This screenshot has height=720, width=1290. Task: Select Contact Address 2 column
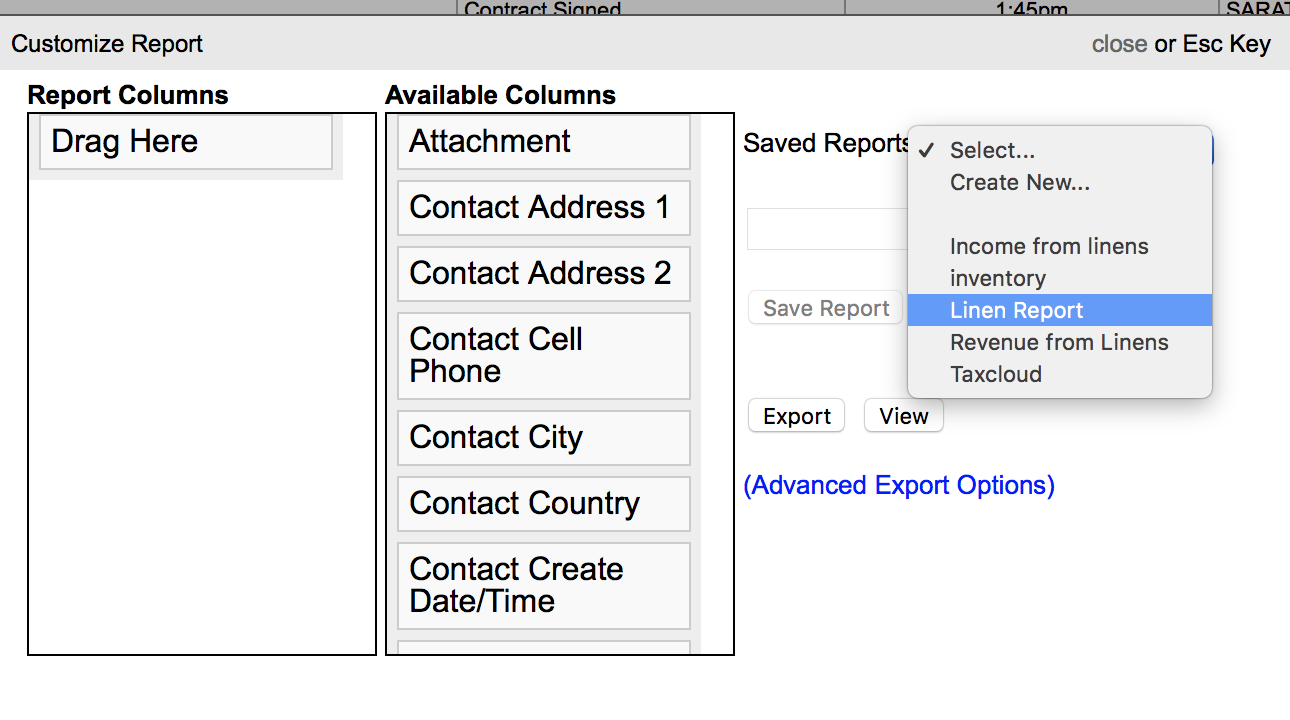(x=543, y=274)
